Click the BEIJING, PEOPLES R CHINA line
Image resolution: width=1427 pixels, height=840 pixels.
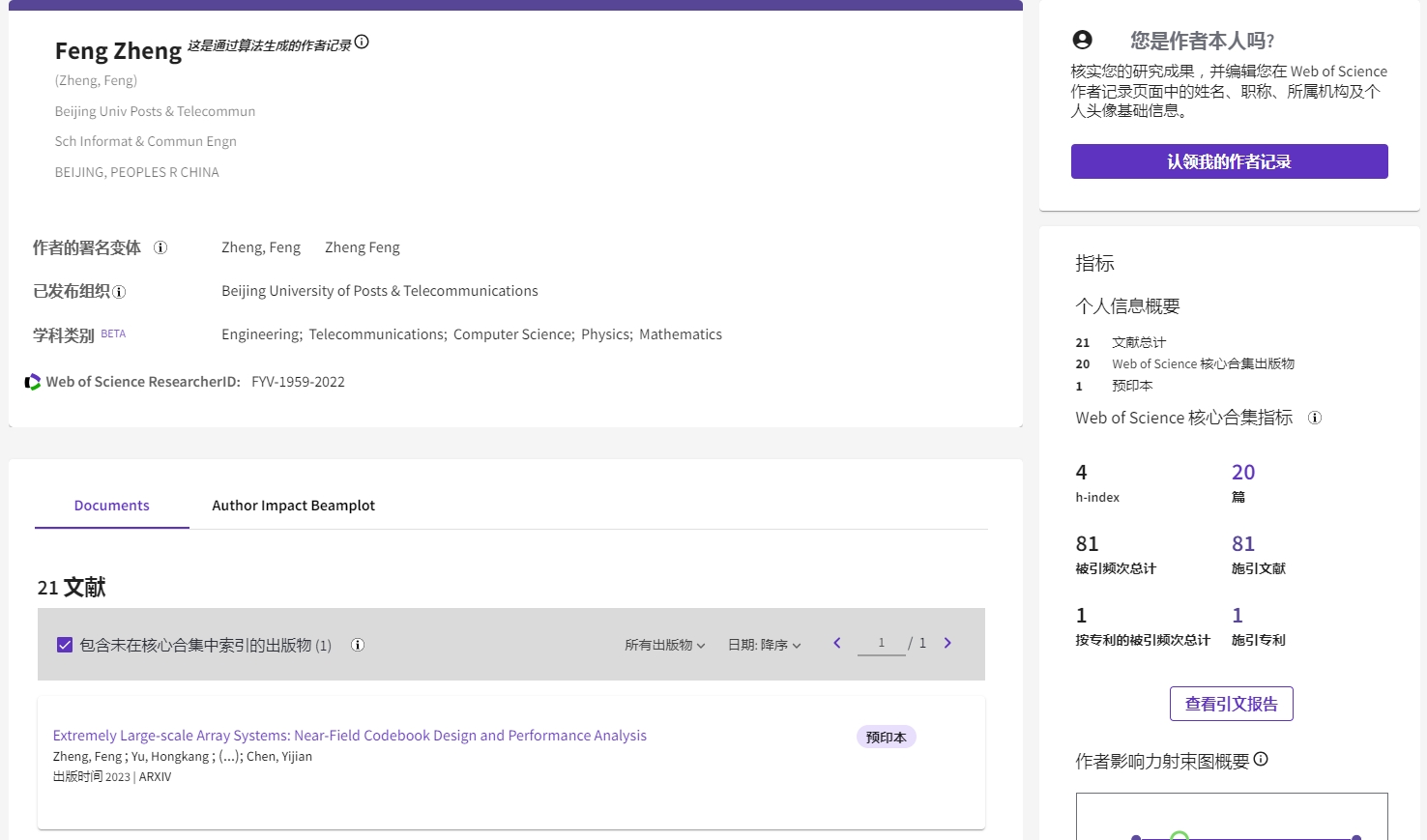pyautogui.click(x=137, y=172)
